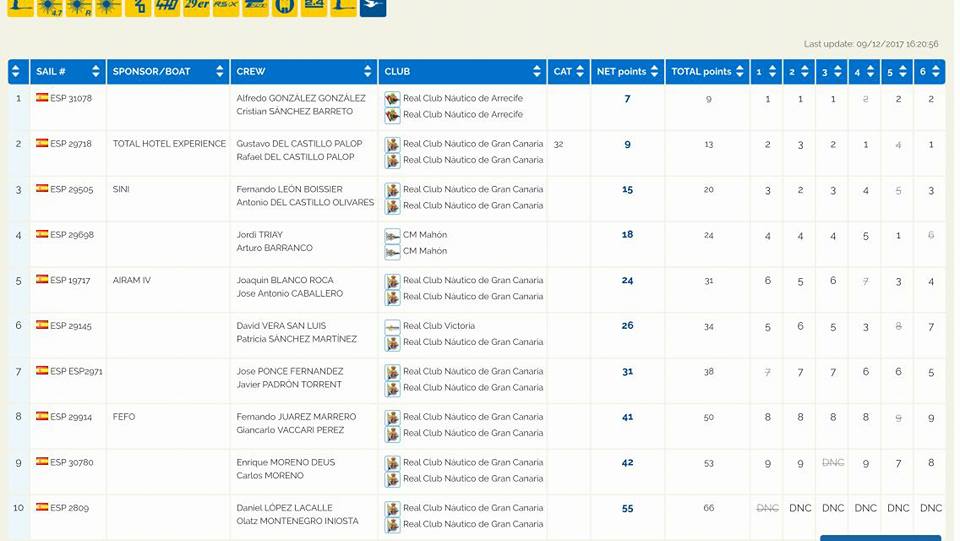Screen dimensions: 960x541
Task: Click crew name Alfredo GONZÁLEZ GONZÁLEZ
Action: click(x=301, y=98)
